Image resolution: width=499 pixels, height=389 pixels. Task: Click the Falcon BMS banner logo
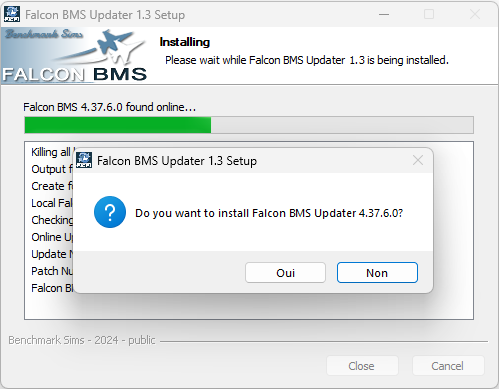(74, 55)
